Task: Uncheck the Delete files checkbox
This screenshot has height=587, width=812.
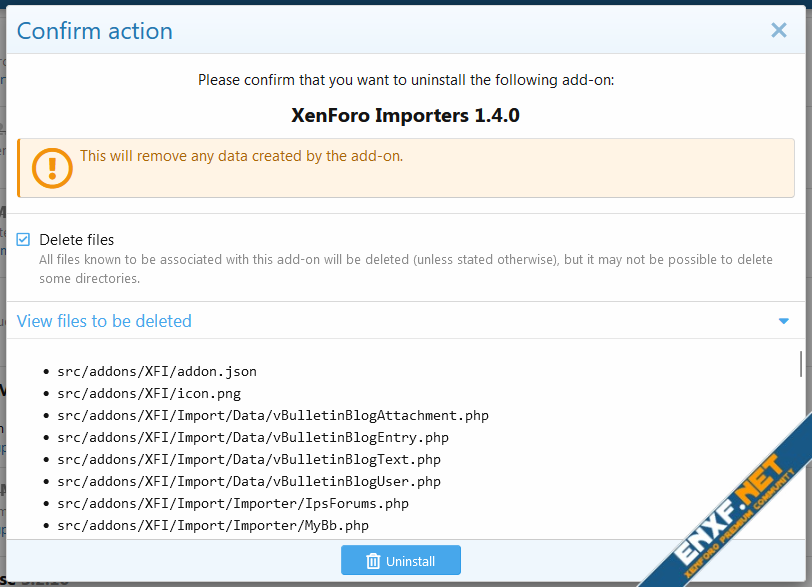Action: click(24, 240)
